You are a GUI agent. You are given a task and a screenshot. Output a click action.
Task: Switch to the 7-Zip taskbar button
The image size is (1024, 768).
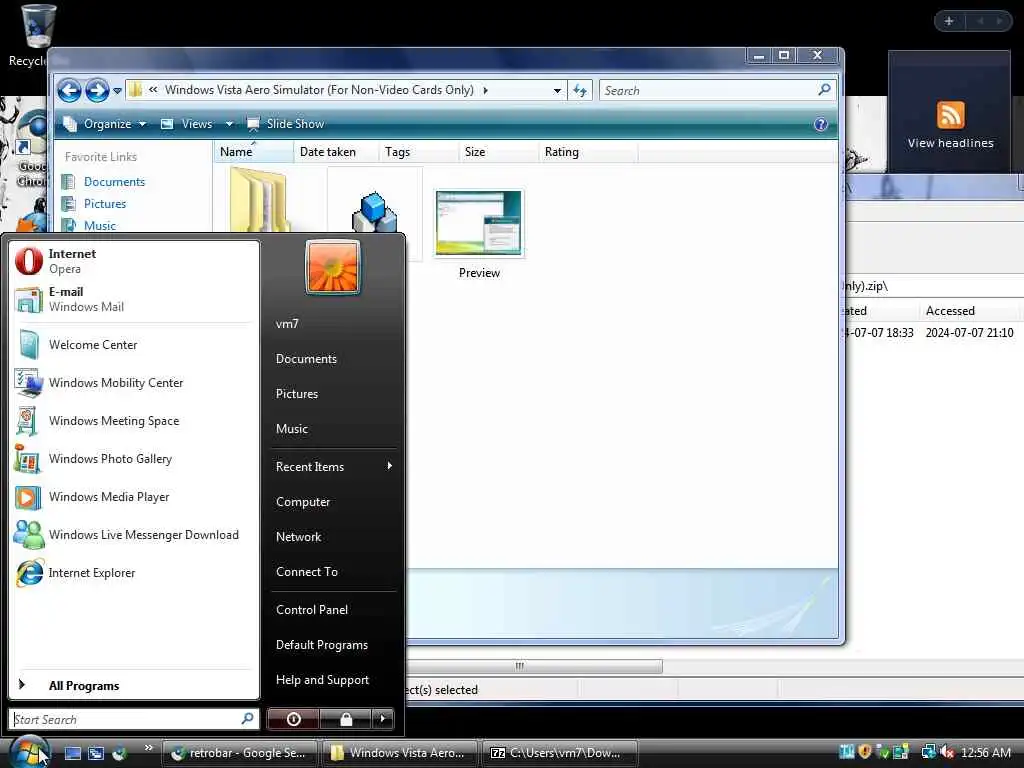pyautogui.click(x=560, y=753)
